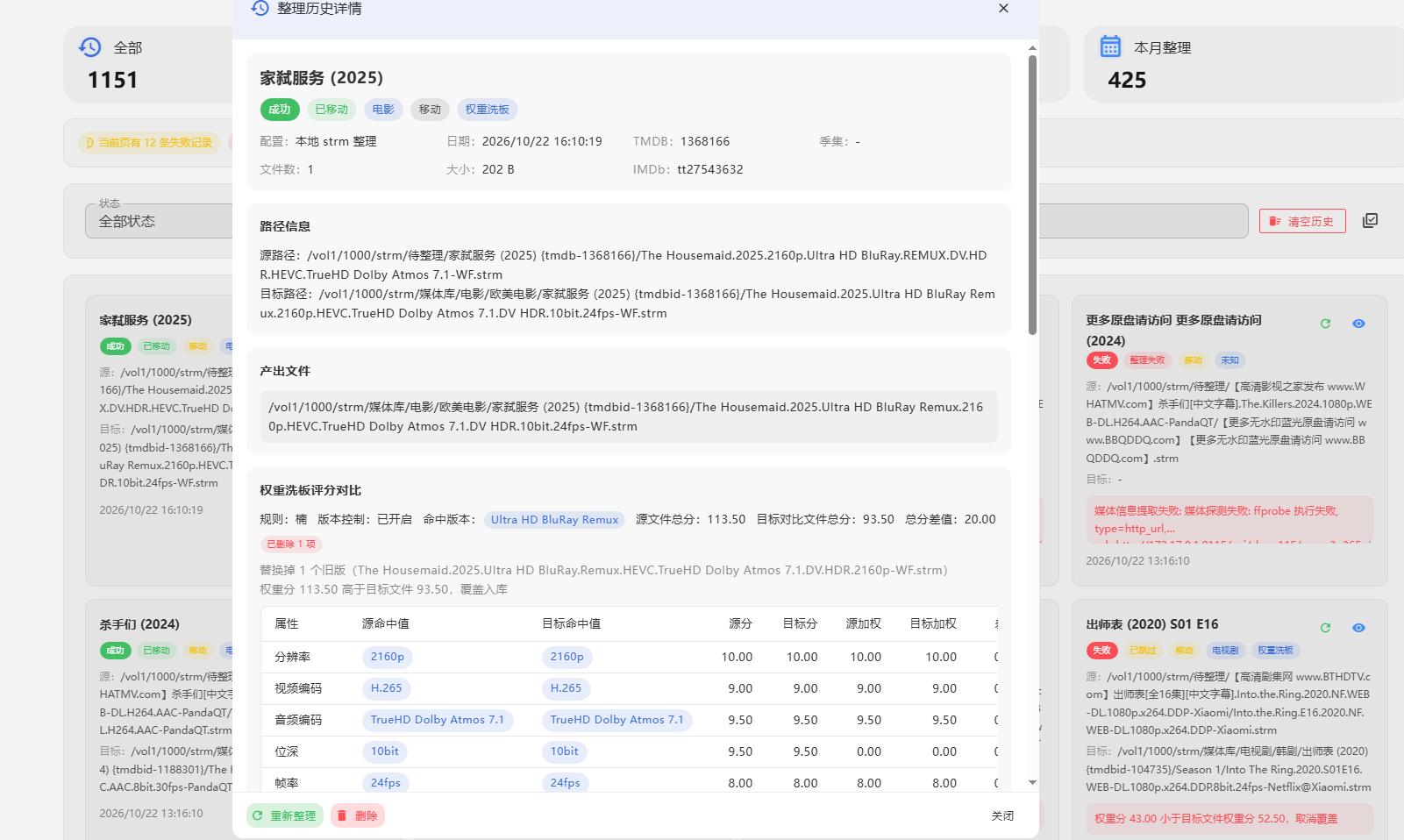Screen dimensions: 1404x840
Task: Click the target 10bit chip in 位深 row
Action: click(565, 751)
